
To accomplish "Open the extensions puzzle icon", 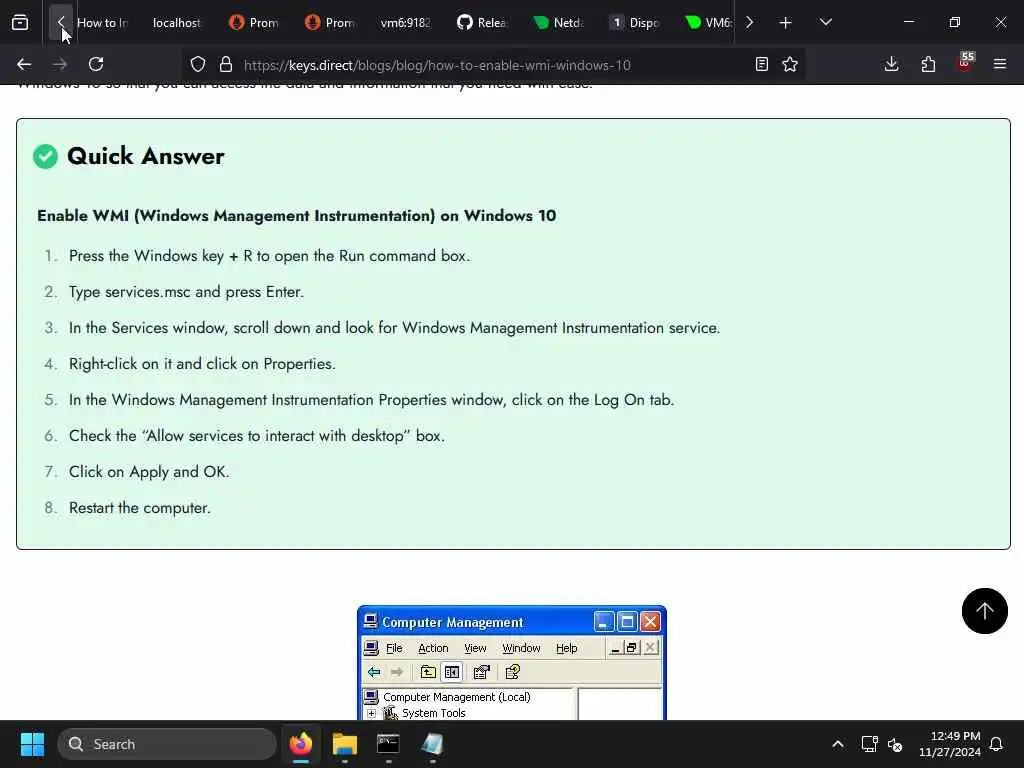I will pos(928,64).
